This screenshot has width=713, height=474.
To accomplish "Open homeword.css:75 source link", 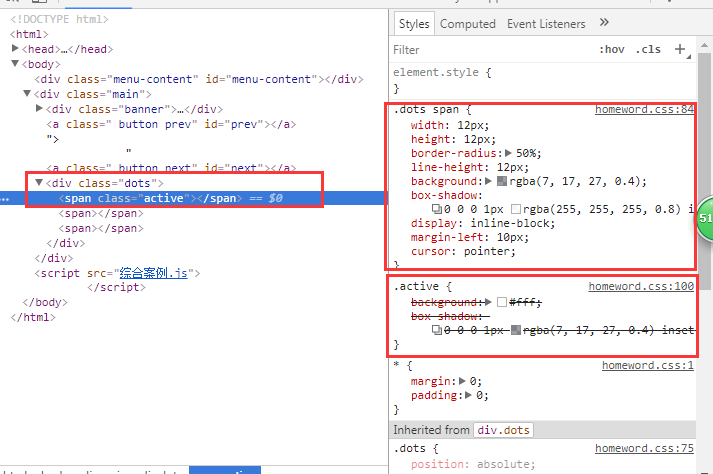I will (644, 448).
